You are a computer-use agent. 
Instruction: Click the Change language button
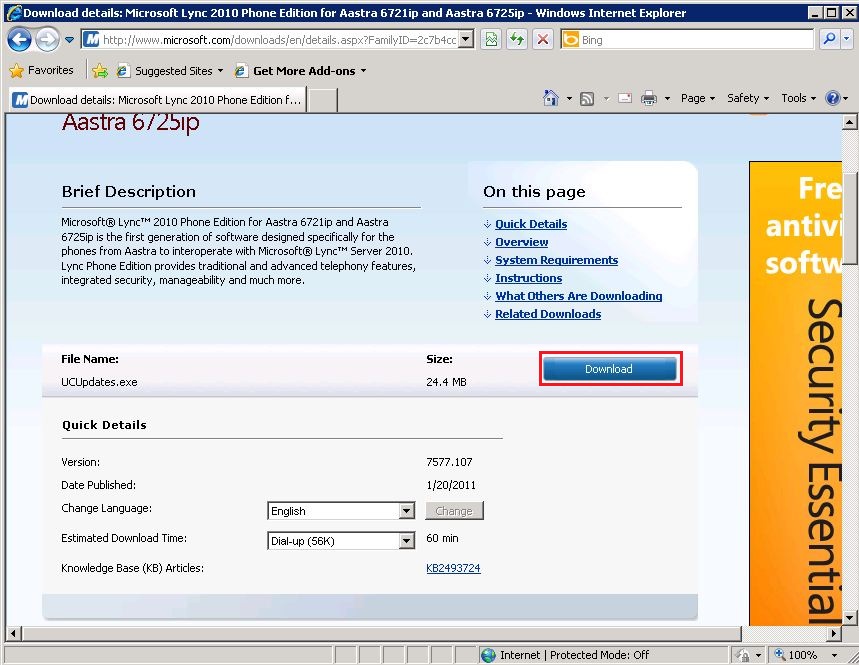[x=454, y=511]
